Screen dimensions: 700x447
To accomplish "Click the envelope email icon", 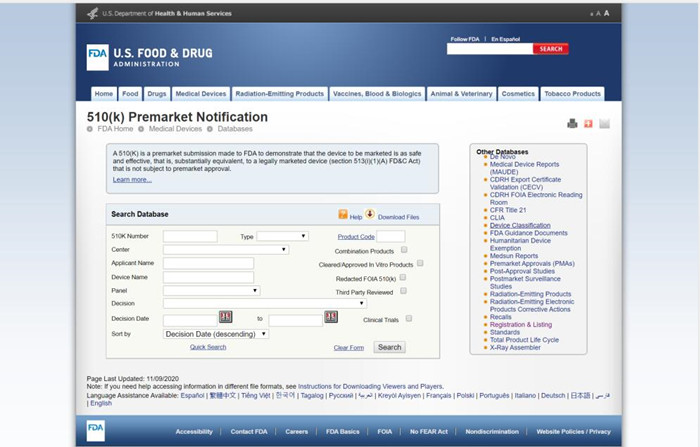I will (604, 124).
